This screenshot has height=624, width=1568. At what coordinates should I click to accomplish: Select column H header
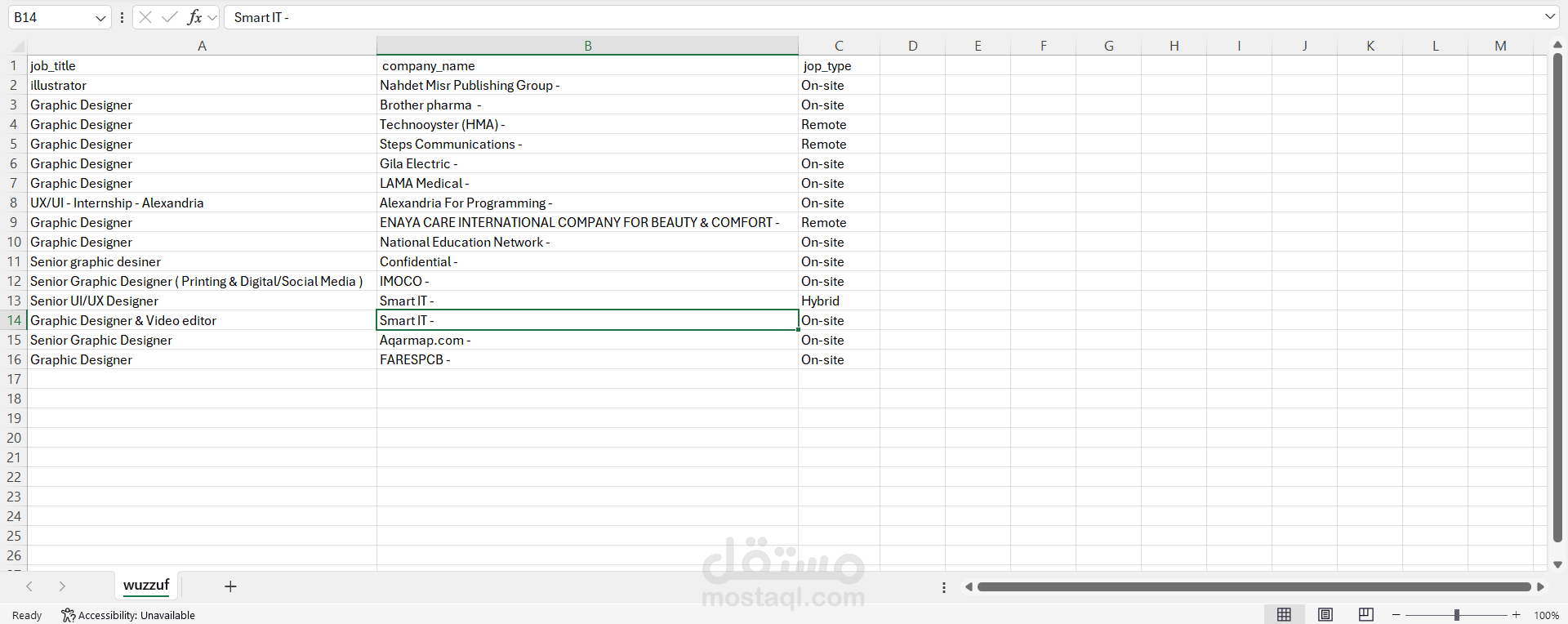pyautogui.click(x=1174, y=46)
